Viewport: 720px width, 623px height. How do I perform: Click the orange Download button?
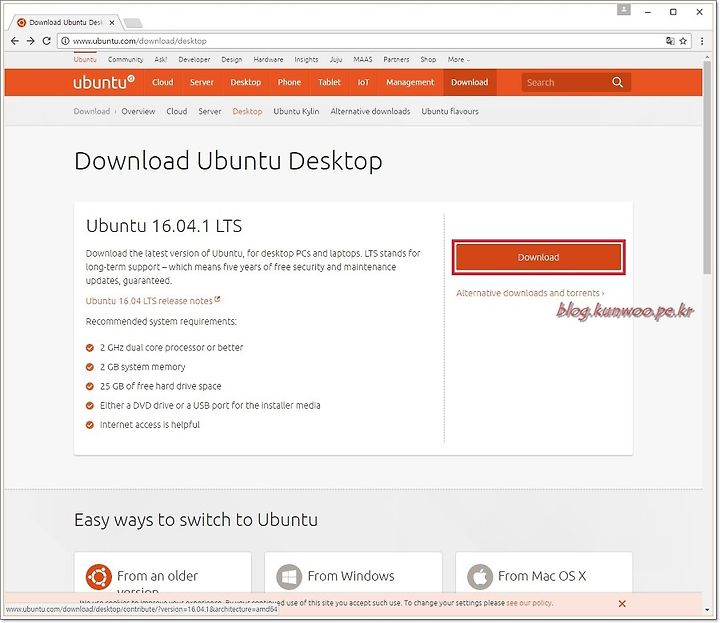pos(538,257)
